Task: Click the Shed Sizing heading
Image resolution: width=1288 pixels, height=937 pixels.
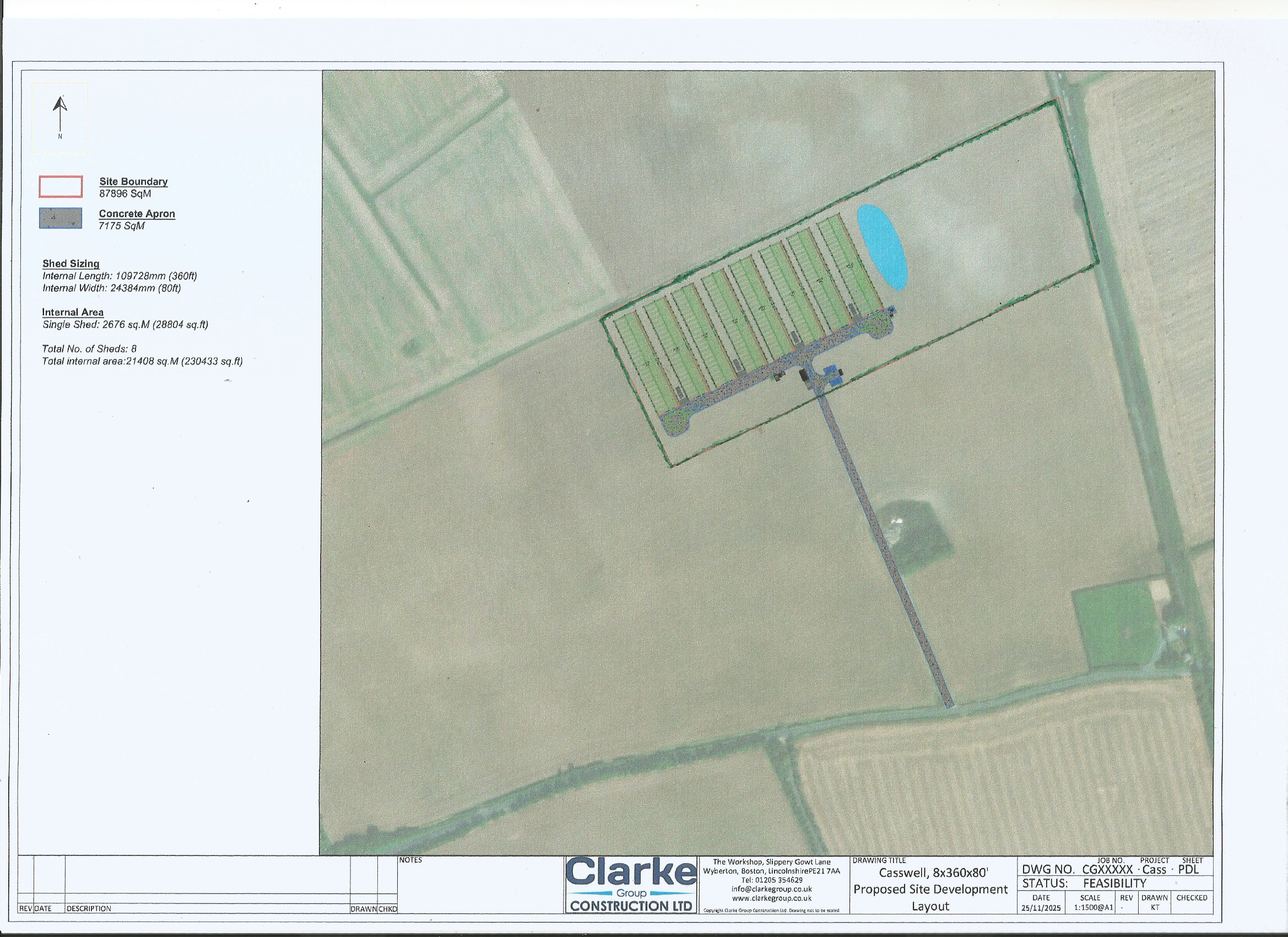Action: (71, 263)
